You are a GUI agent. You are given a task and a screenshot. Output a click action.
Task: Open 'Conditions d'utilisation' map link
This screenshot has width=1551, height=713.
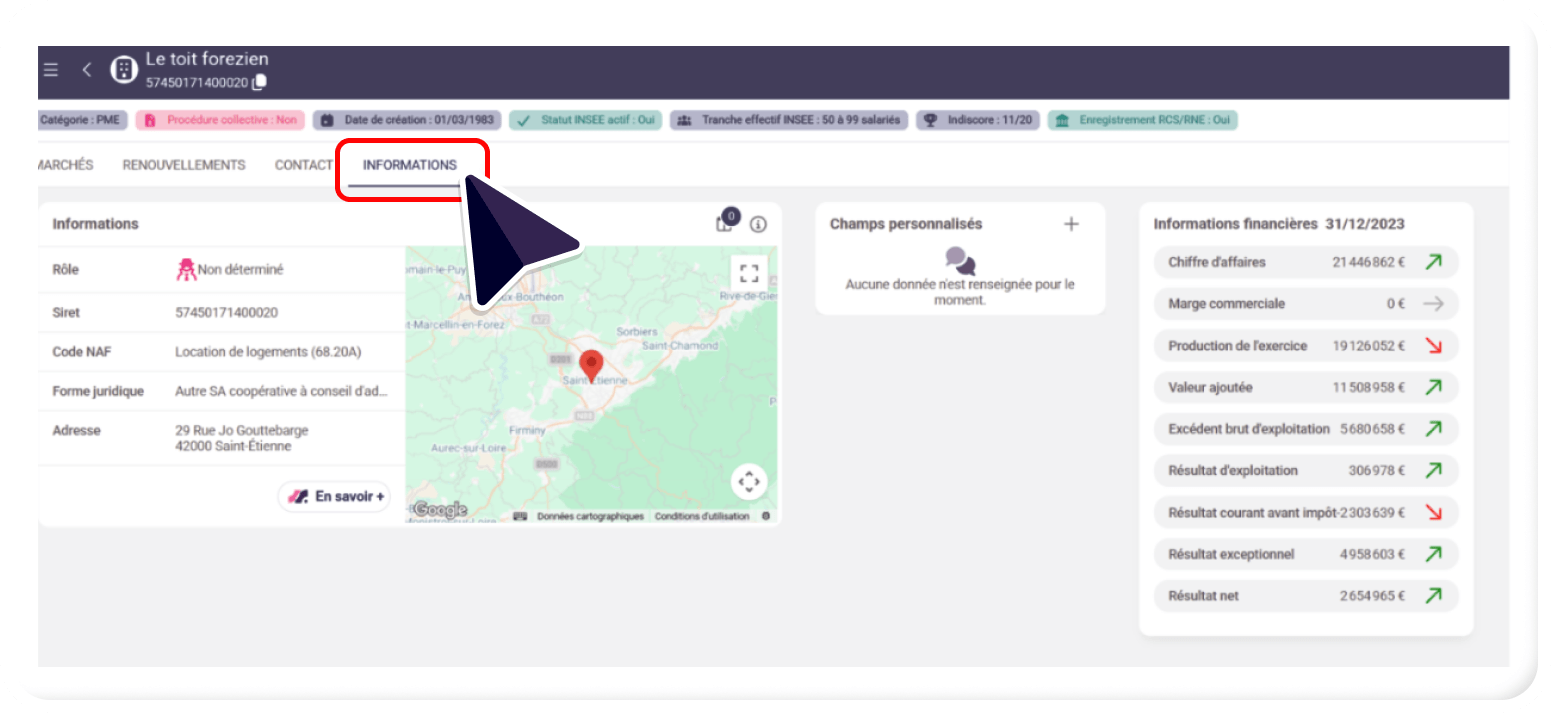(x=701, y=517)
